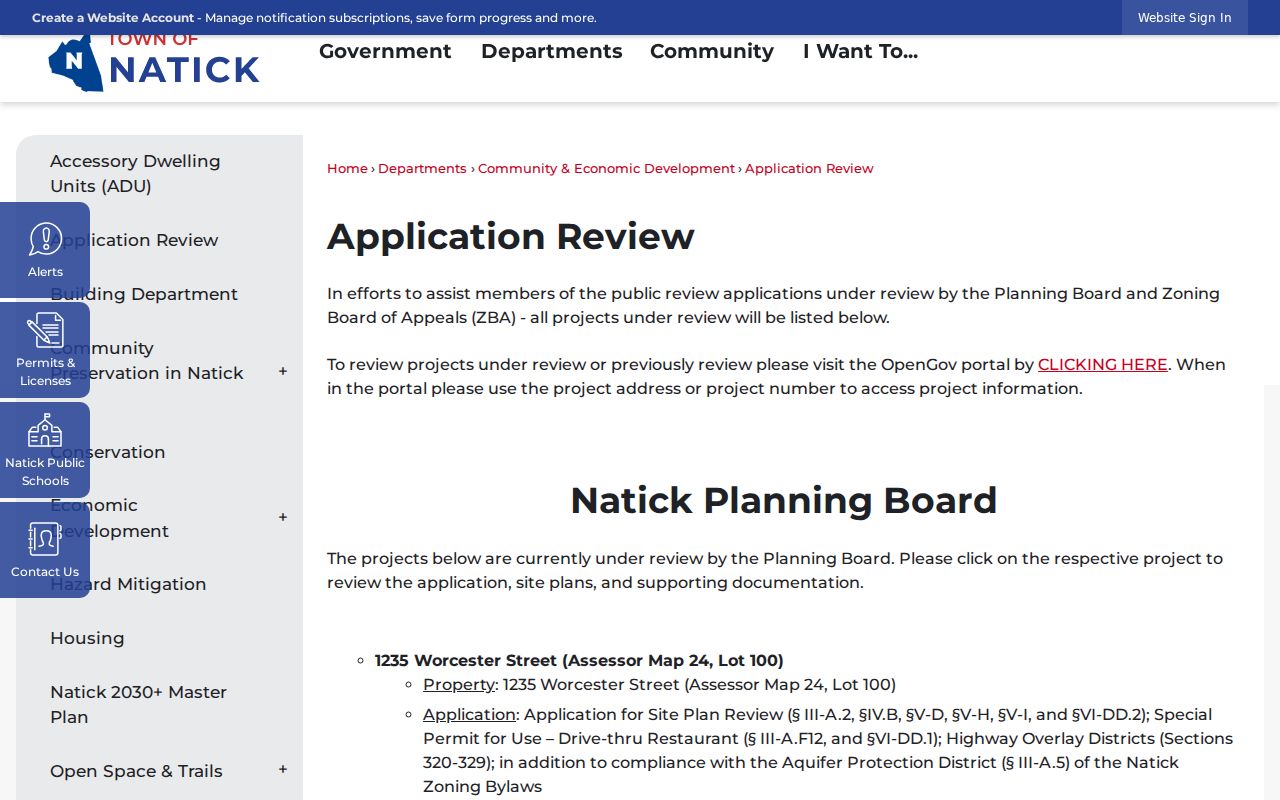Click the underlined Application label

(x=469, y=714)
